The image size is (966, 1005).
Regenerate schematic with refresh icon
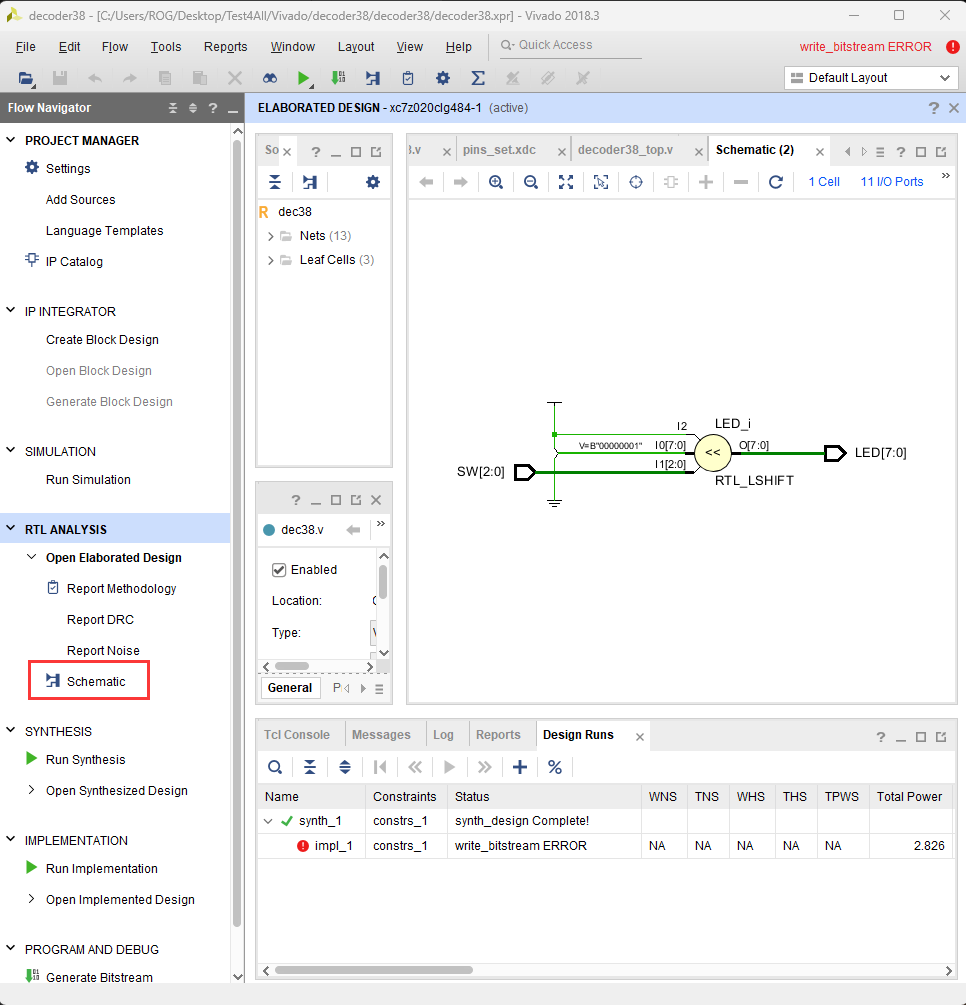click(x=776, y=182)
